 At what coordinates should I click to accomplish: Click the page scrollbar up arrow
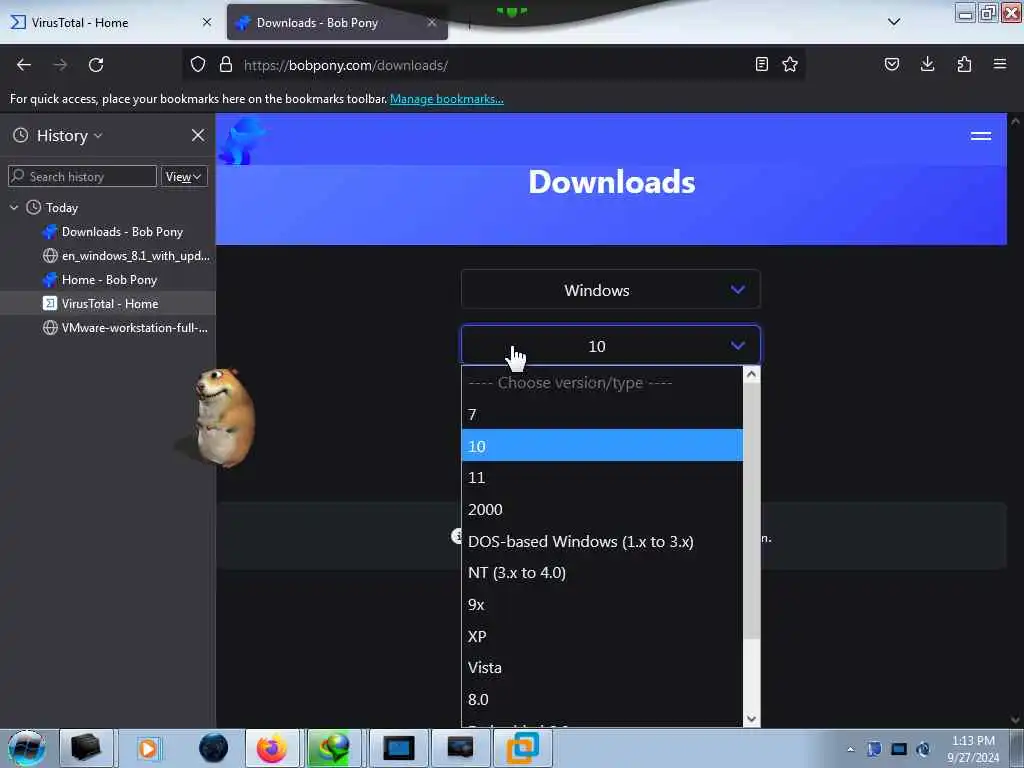tap(1016, 121)
